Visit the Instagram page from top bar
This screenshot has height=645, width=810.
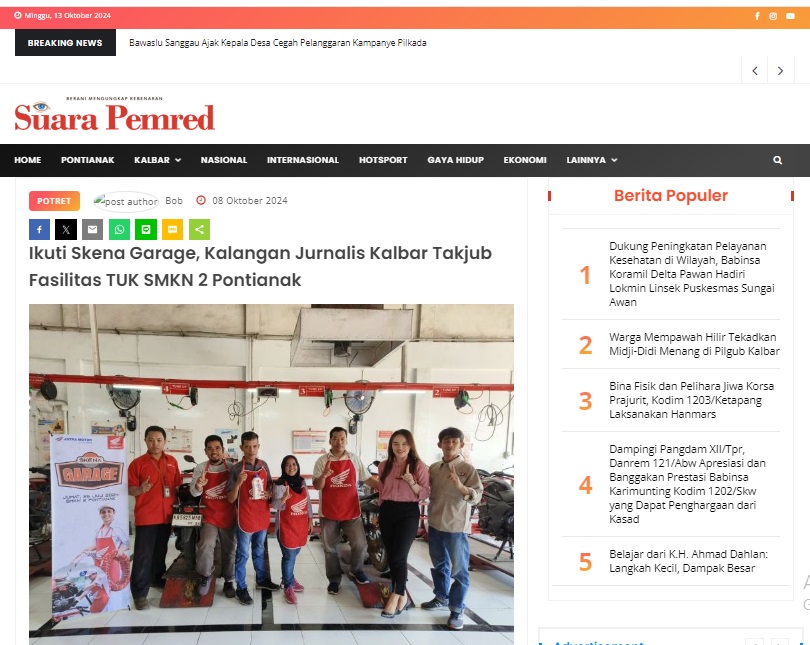coord(773,16)
